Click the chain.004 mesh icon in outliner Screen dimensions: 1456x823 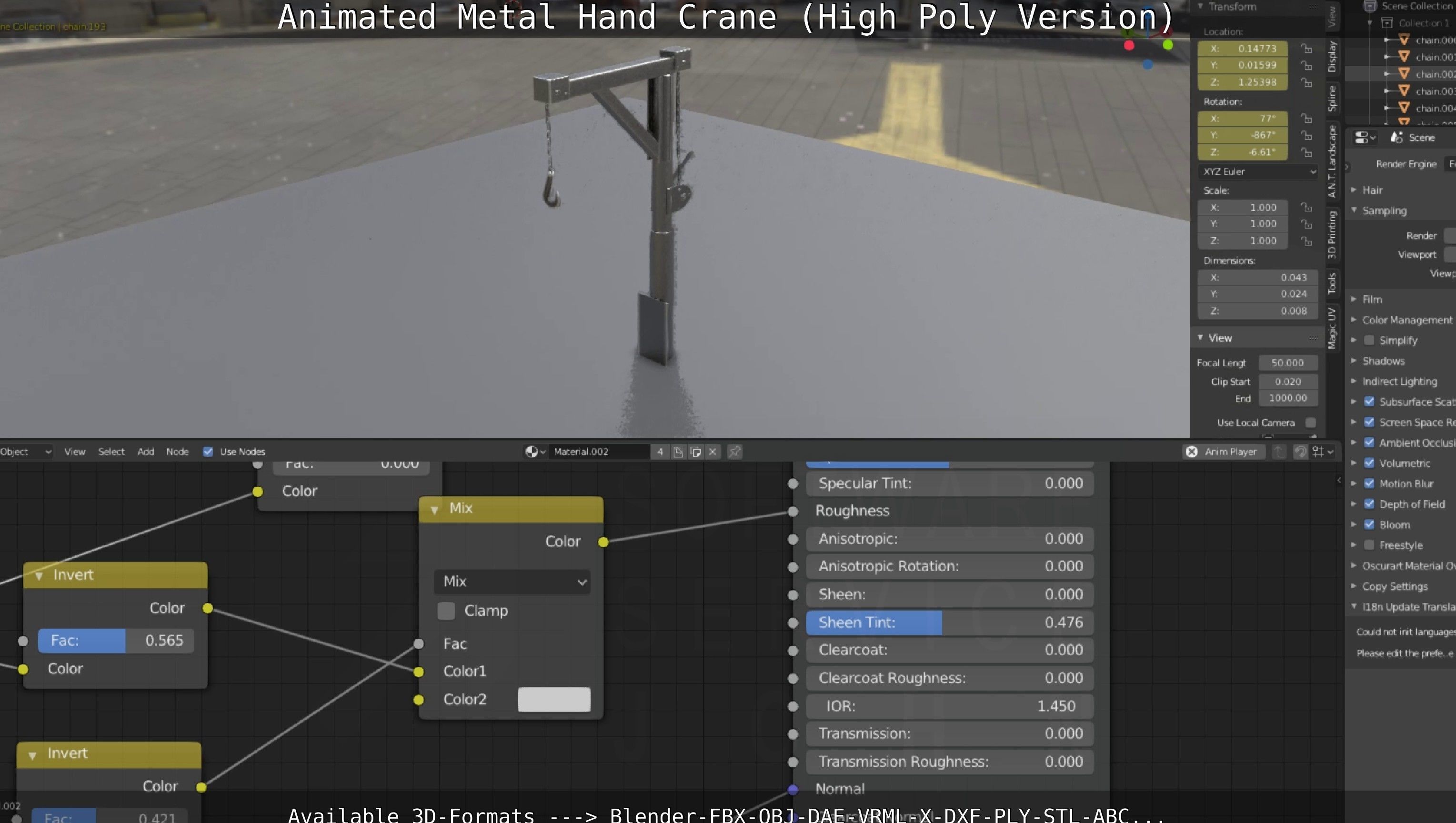click(1404, 107)
